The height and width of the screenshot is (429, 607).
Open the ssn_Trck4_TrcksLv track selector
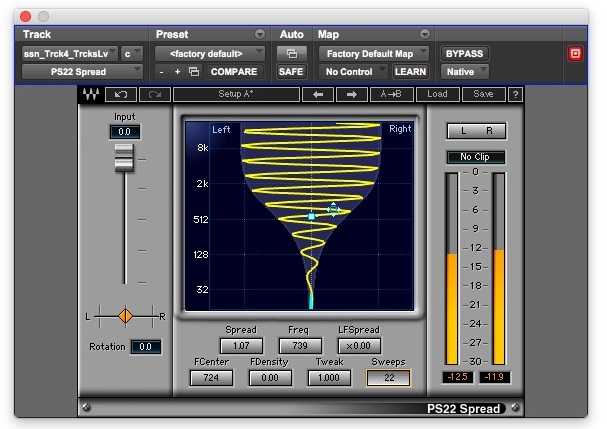[x=70, y=53]
